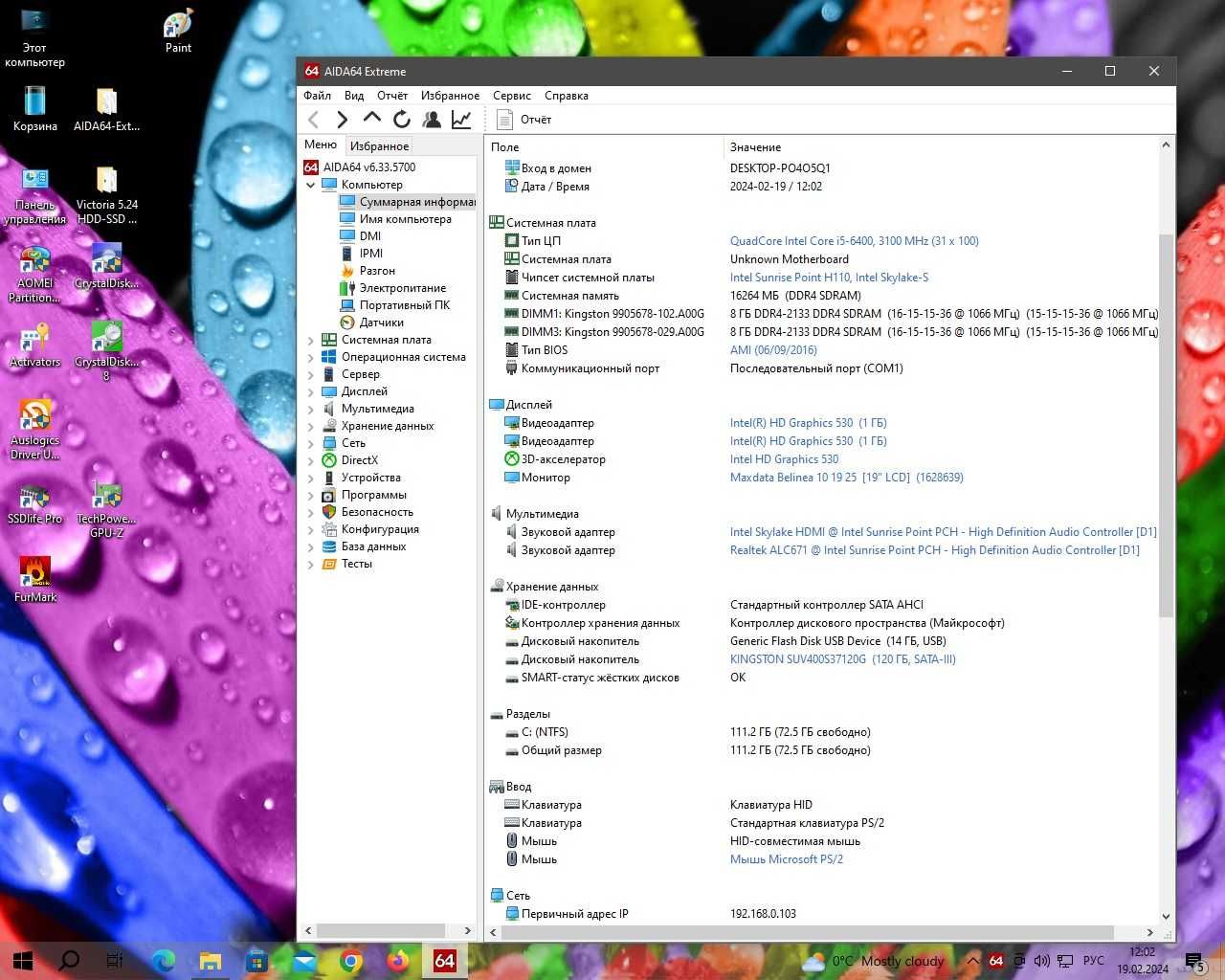This screenshot has width=1225, height=980.
Task: Open the FurMark desktop shortcut
Action: 35,580
